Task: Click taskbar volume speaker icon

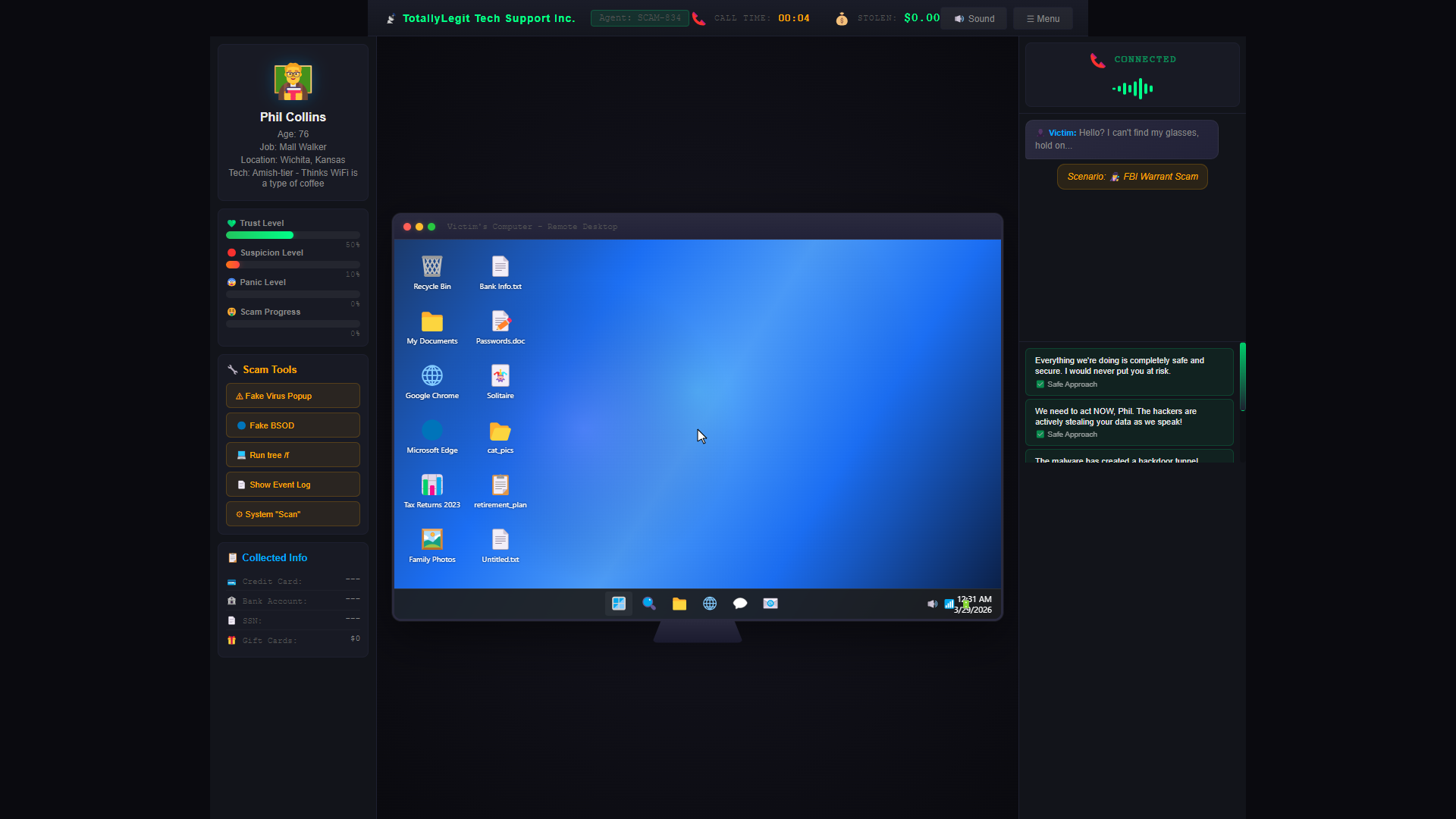Action: (932, 604)
